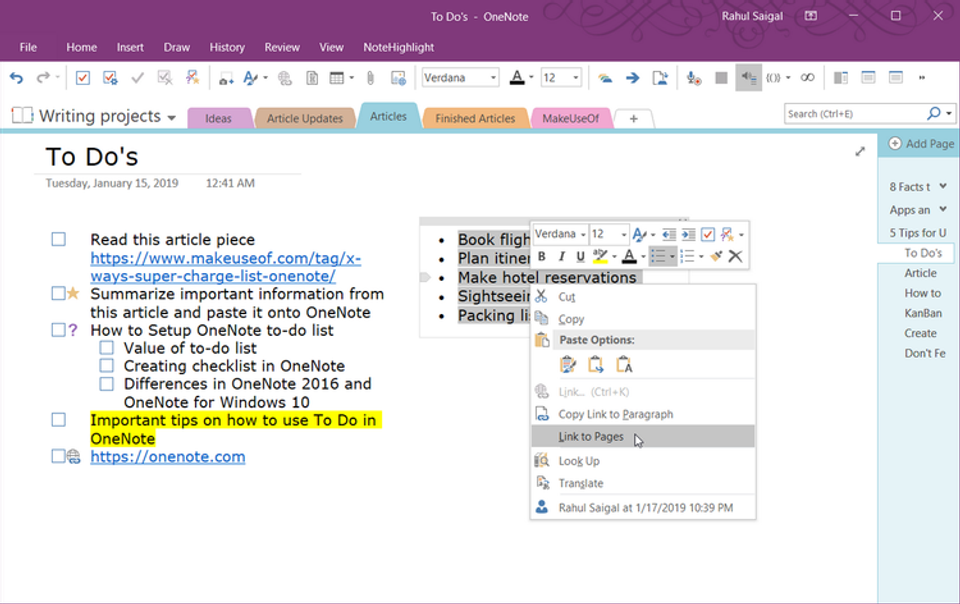The width and height of the screenshot is (960, 604).
Task: Check the onenote.com link checkbox
Action: click(x=58, y=457)
